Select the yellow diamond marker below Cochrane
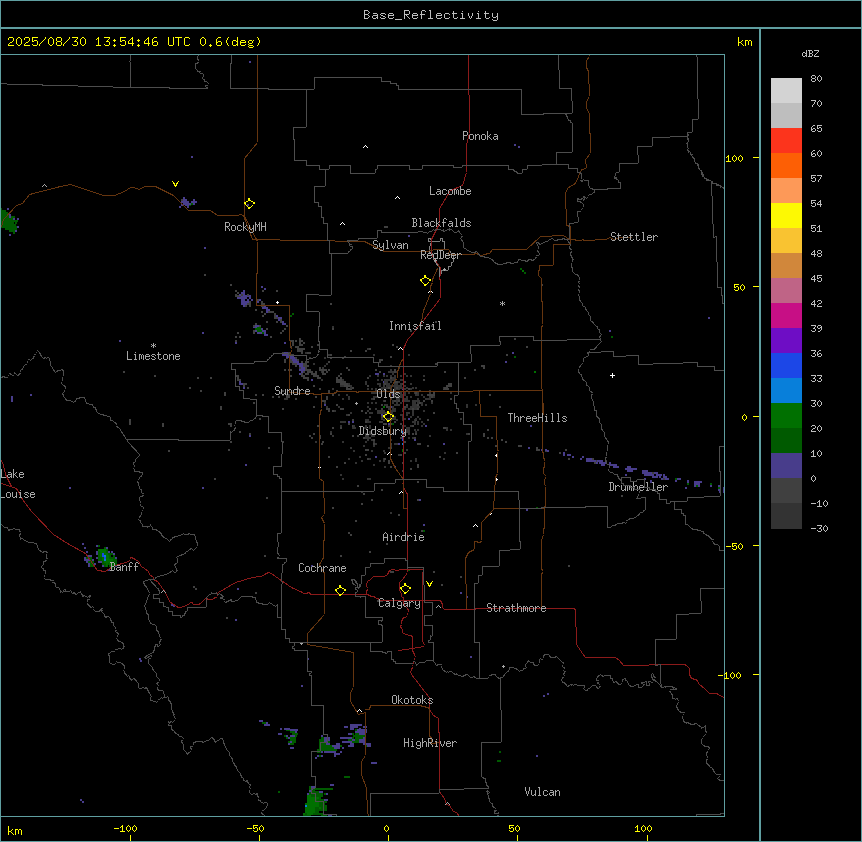The width and height of the screenshot is (862, 842). (x=340, y=590)
